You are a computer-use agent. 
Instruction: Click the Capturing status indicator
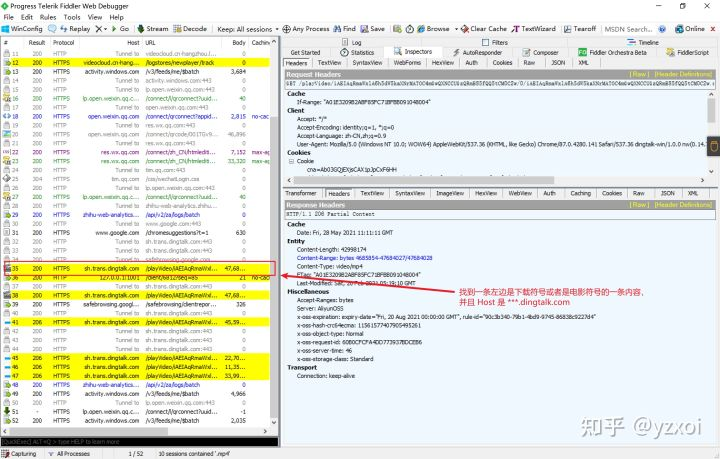click(19, 453)
